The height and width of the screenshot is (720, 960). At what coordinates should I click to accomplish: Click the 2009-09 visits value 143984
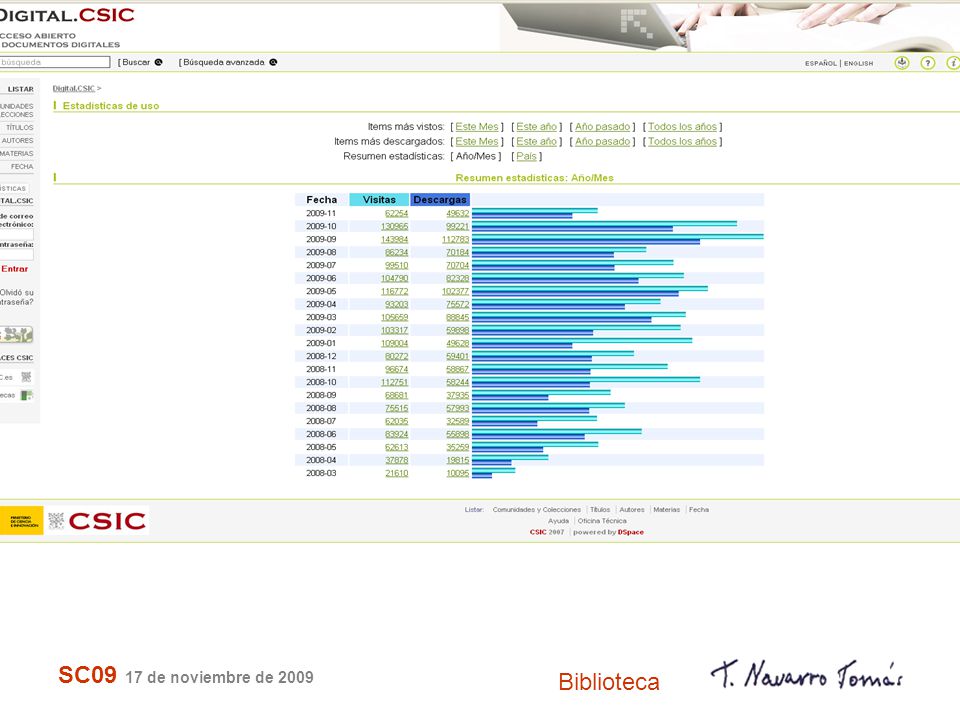[394, 239]
